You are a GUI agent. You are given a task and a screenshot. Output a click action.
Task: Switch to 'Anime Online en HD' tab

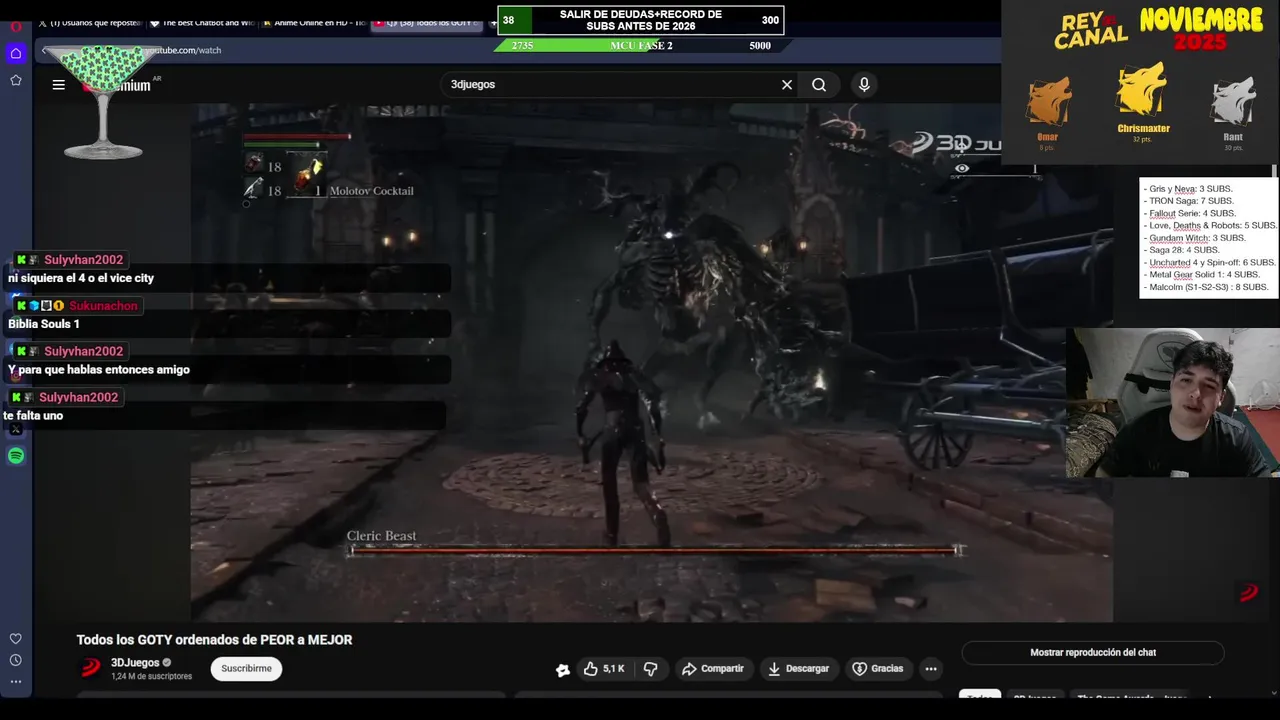click(x=314, y=22)
